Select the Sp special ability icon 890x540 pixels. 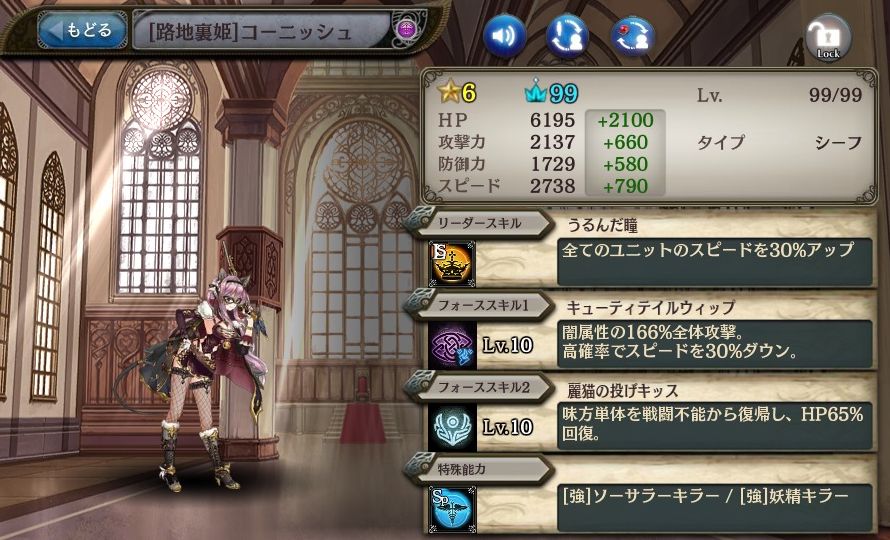pyautogui.click(x=452, y=509)
